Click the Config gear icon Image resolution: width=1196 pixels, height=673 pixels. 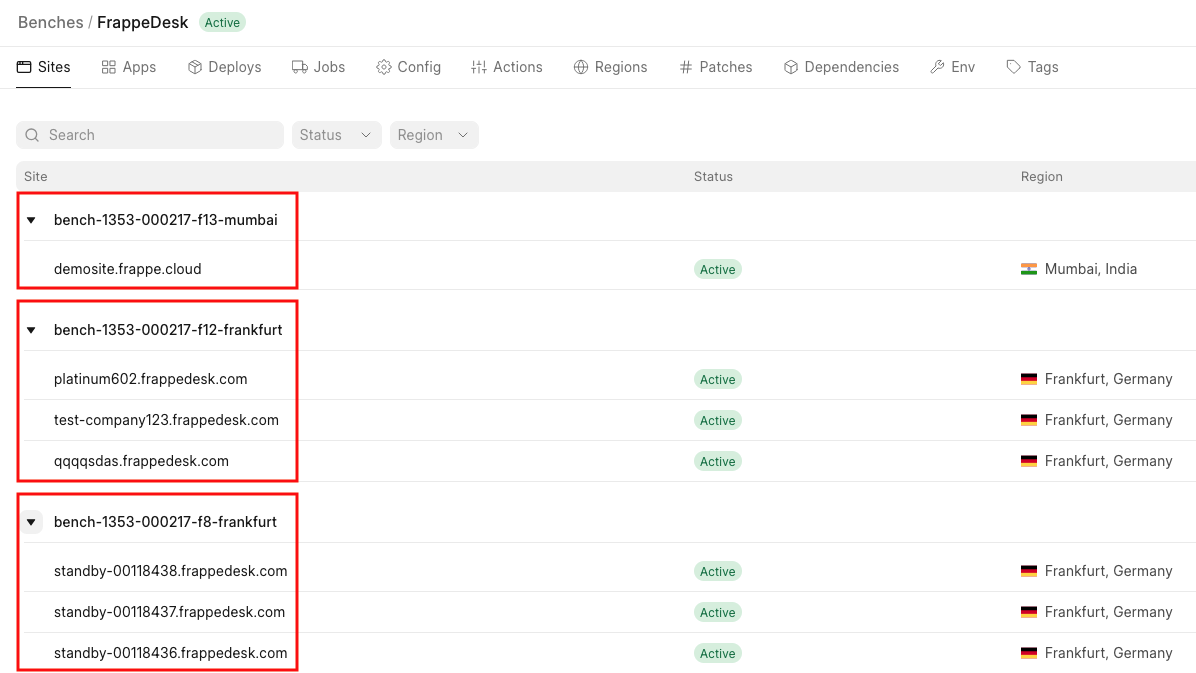coord(384,67)
